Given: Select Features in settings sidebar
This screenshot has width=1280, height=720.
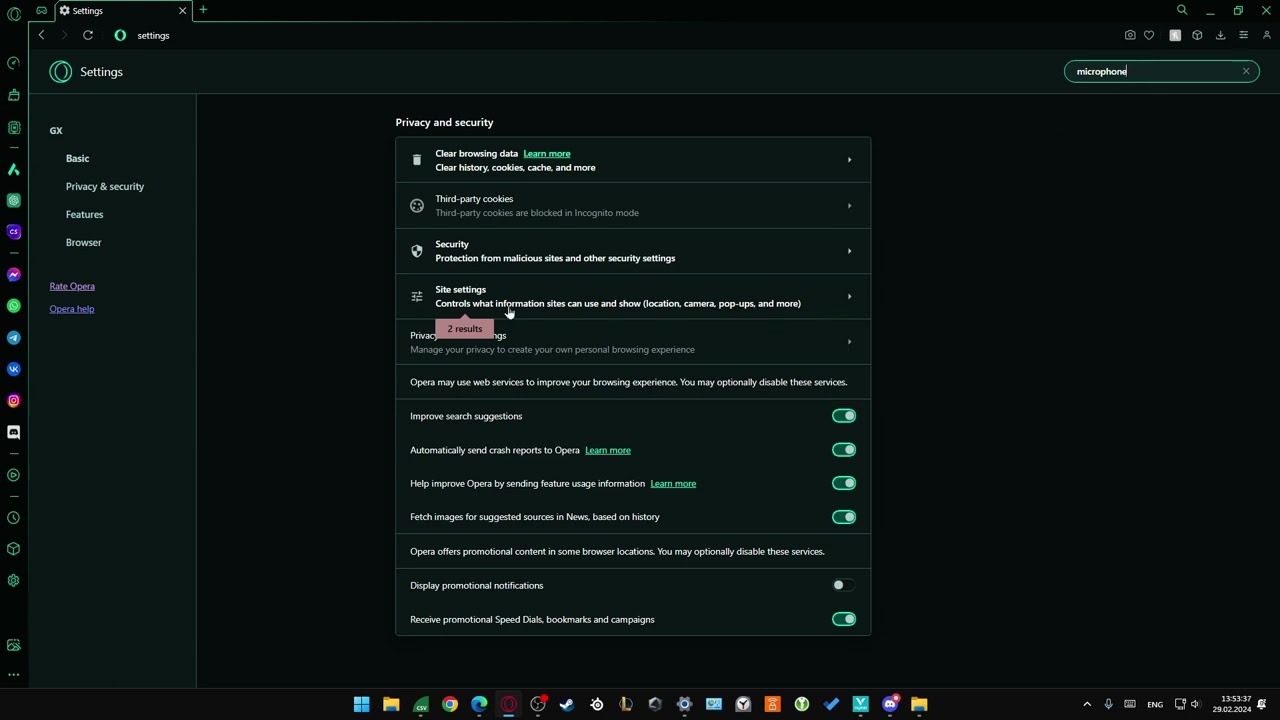Looking at the screenshot, I should [x=84, y=214].
